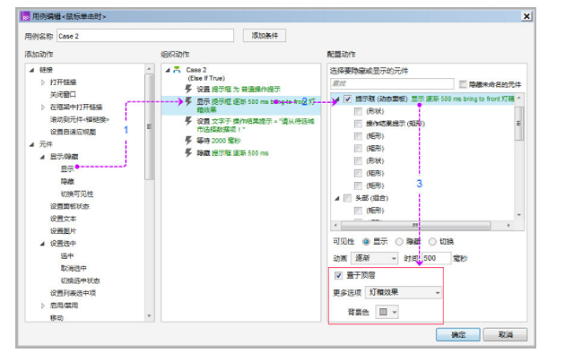The width and height of the screenshot is (565, 362).
Task: Click lightning icon of 等待 2000 毫秒 action
Action: pos(188,140)
